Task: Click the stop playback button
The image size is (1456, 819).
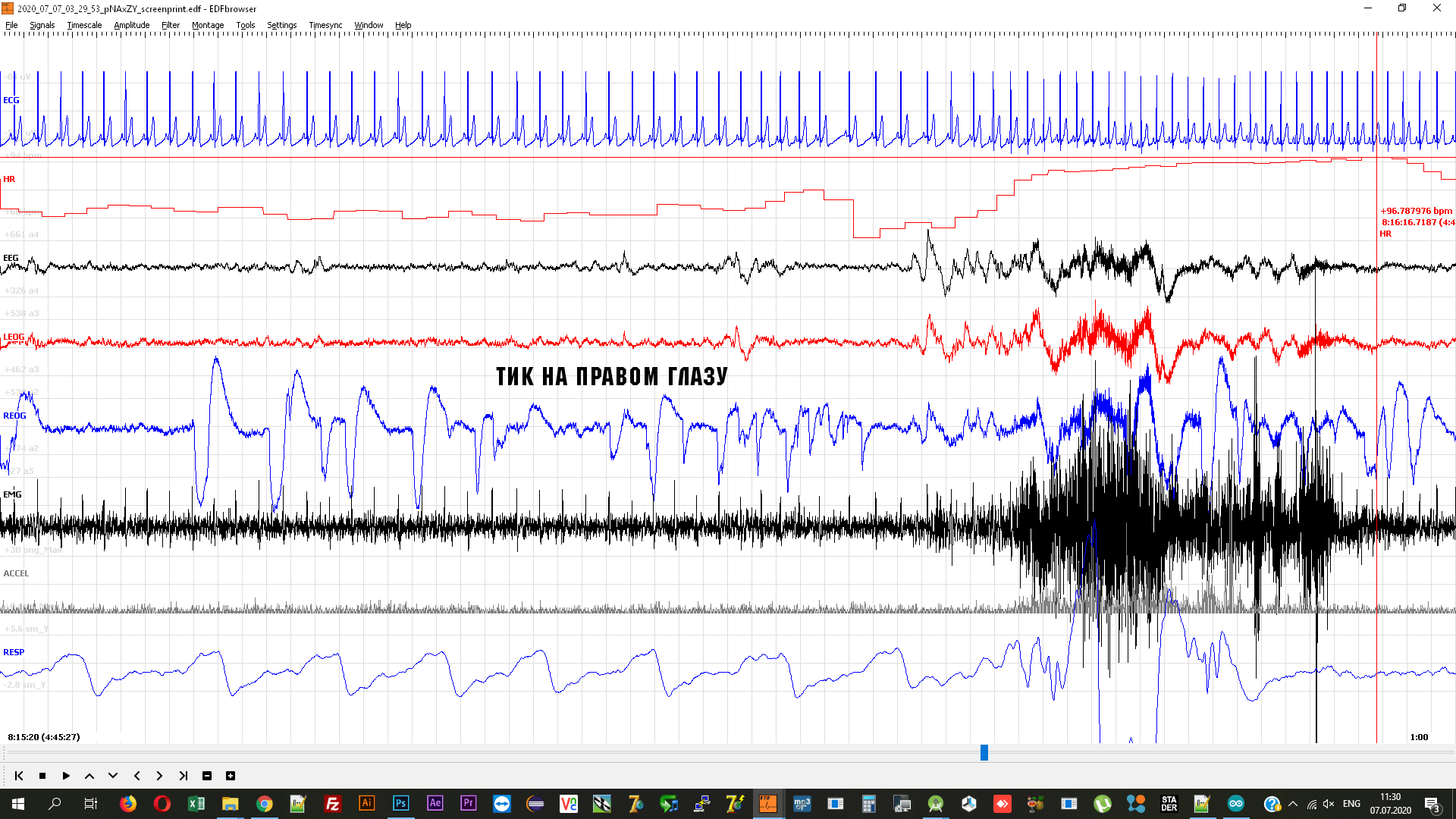Action: [x=42, y=776]
